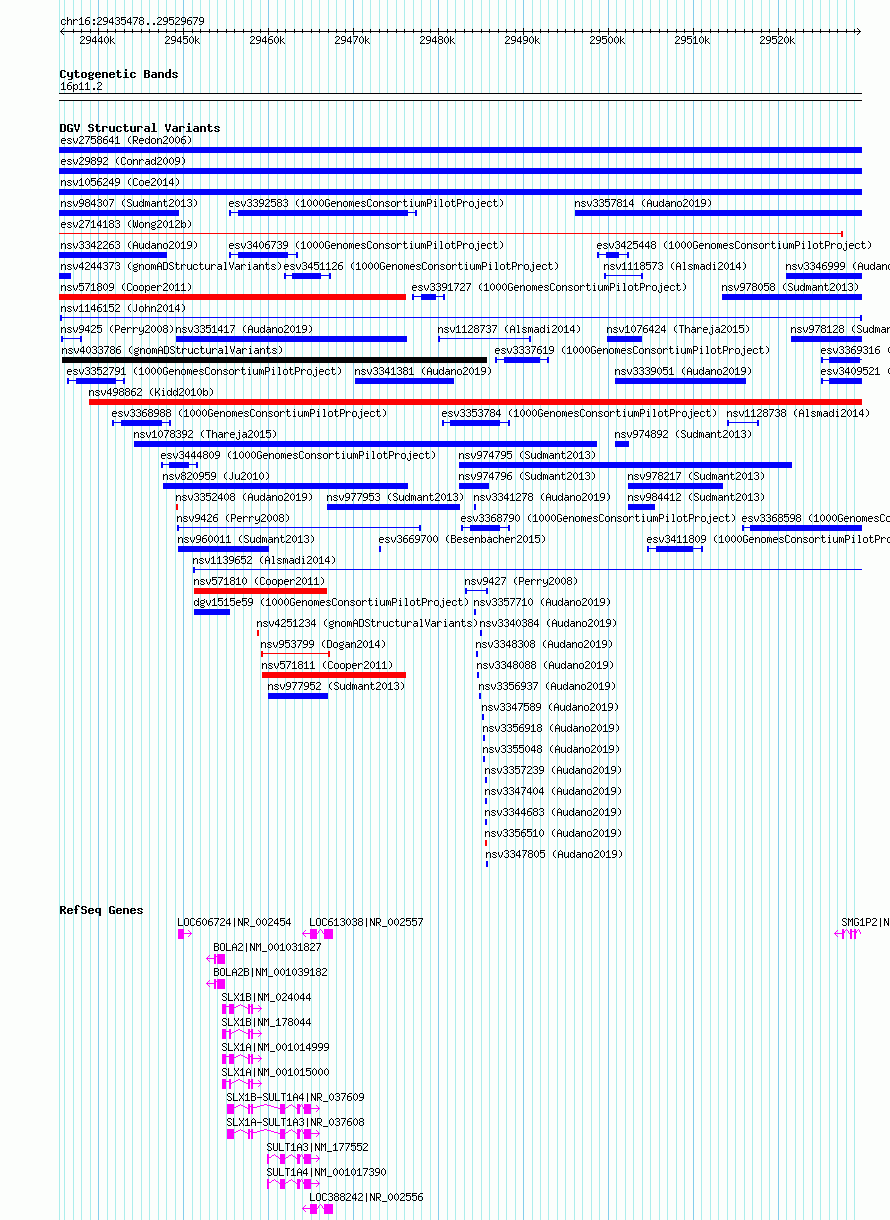Click the blue bar of esv3357814 (Audano2019)
Screen dimensions: 890x1220
point(718,212)
